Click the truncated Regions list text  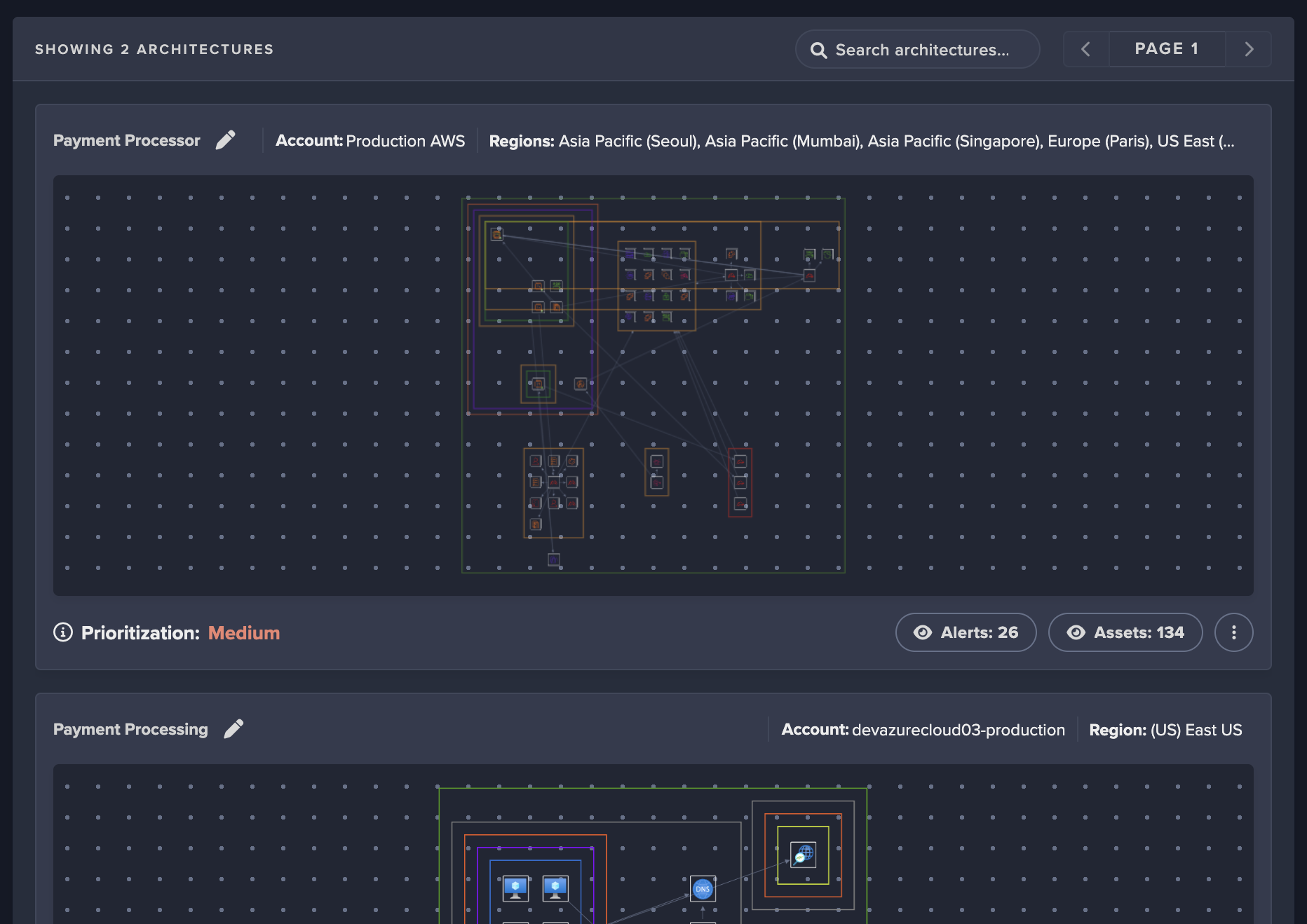coord(862,141)
